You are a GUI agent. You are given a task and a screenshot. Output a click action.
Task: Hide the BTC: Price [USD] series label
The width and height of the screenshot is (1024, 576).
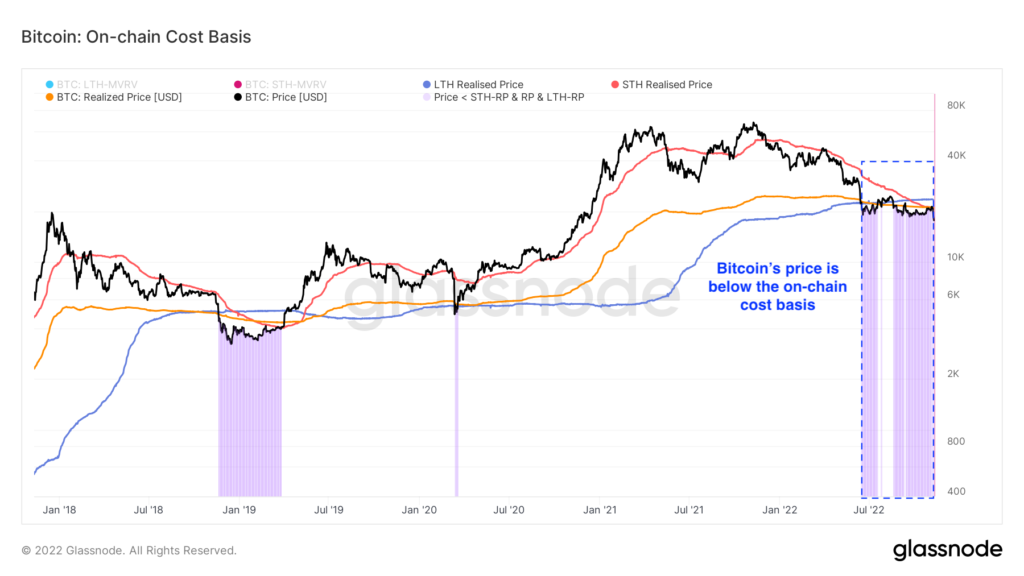[x=286, y=97]
